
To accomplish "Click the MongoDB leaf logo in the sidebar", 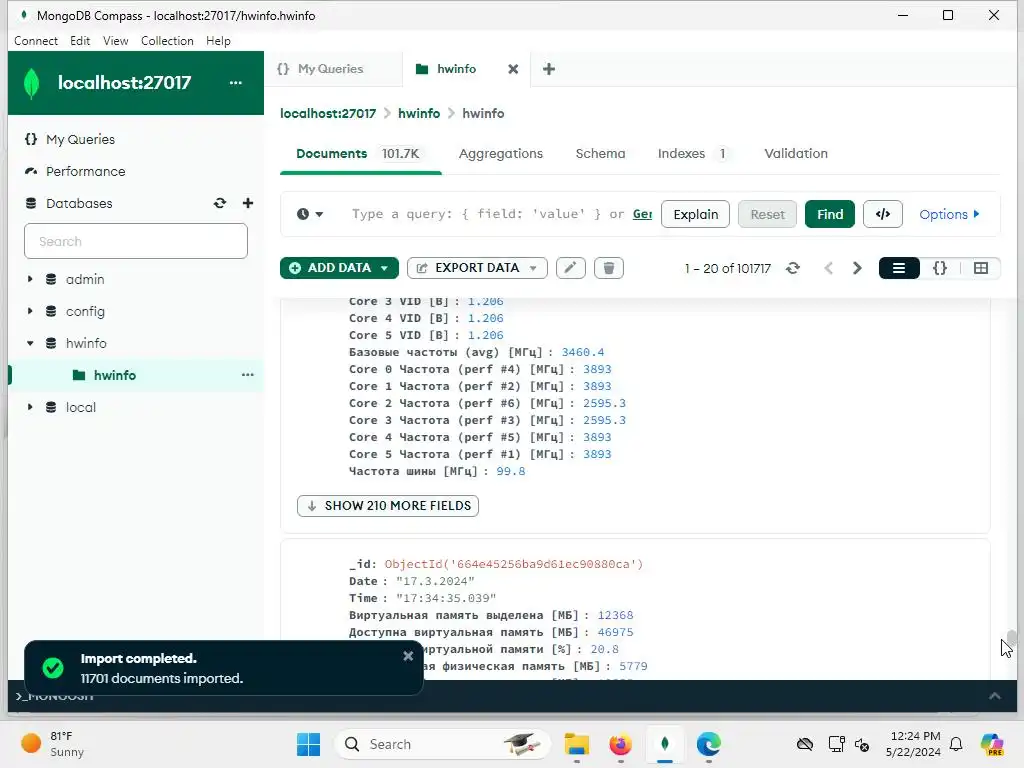I will click(x=31, y=84).
